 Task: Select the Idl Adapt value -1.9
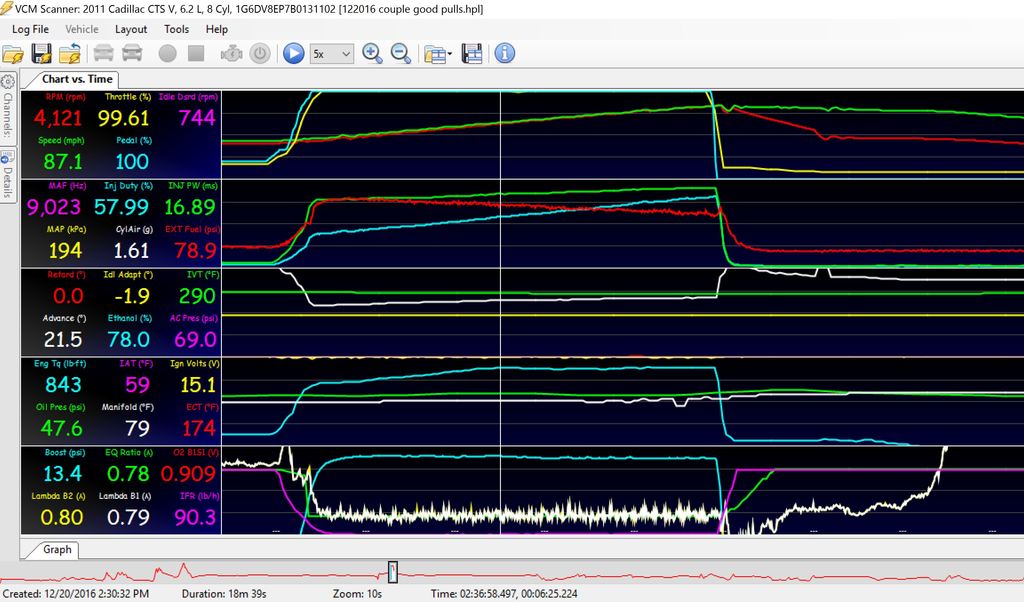[x=132, y=296]
